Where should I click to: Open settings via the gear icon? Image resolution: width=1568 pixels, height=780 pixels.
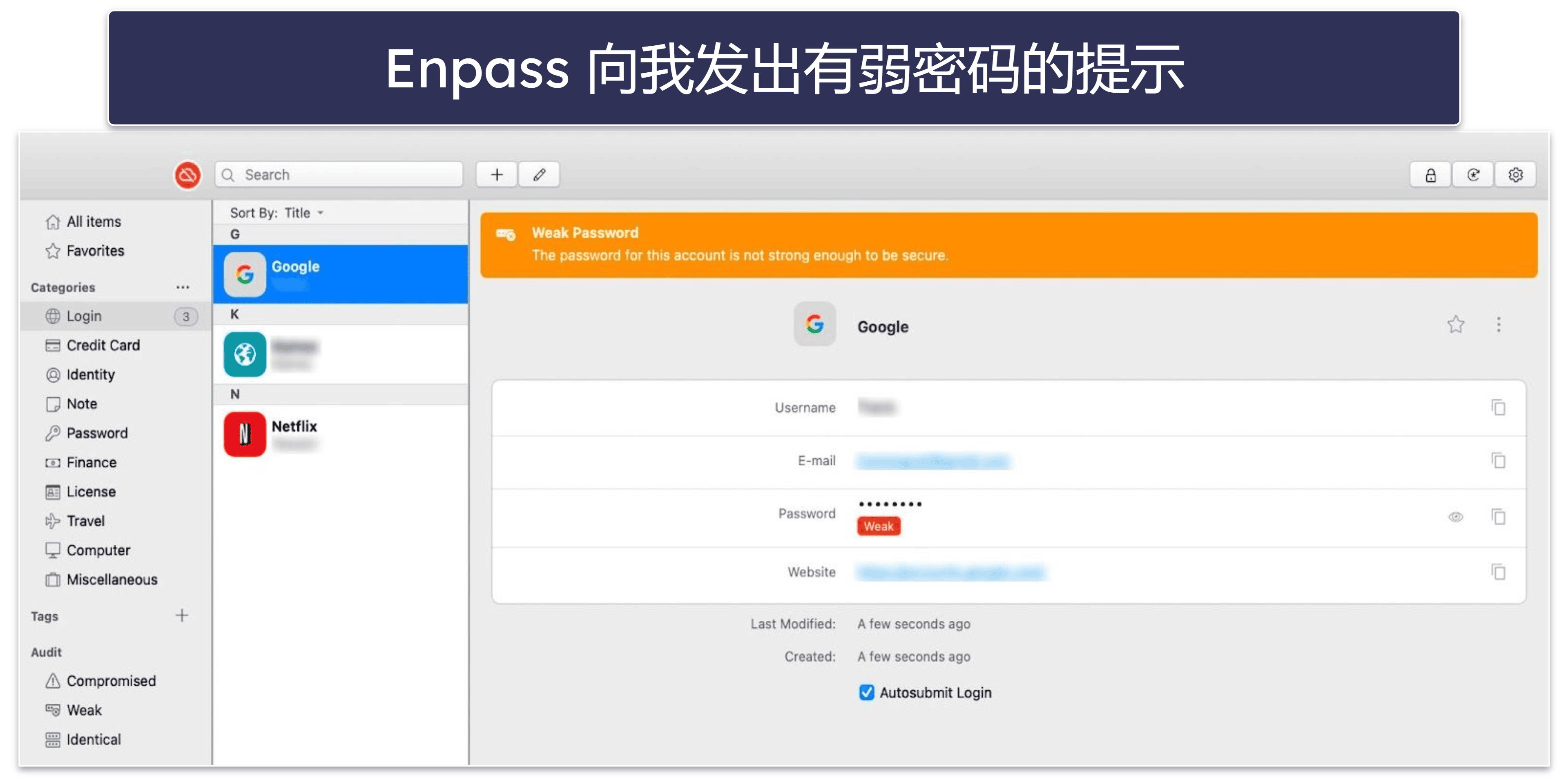1516,175
